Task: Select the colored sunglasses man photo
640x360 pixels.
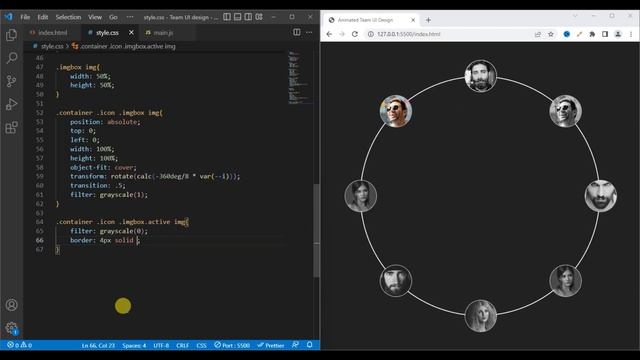Action: pos(396,111)
